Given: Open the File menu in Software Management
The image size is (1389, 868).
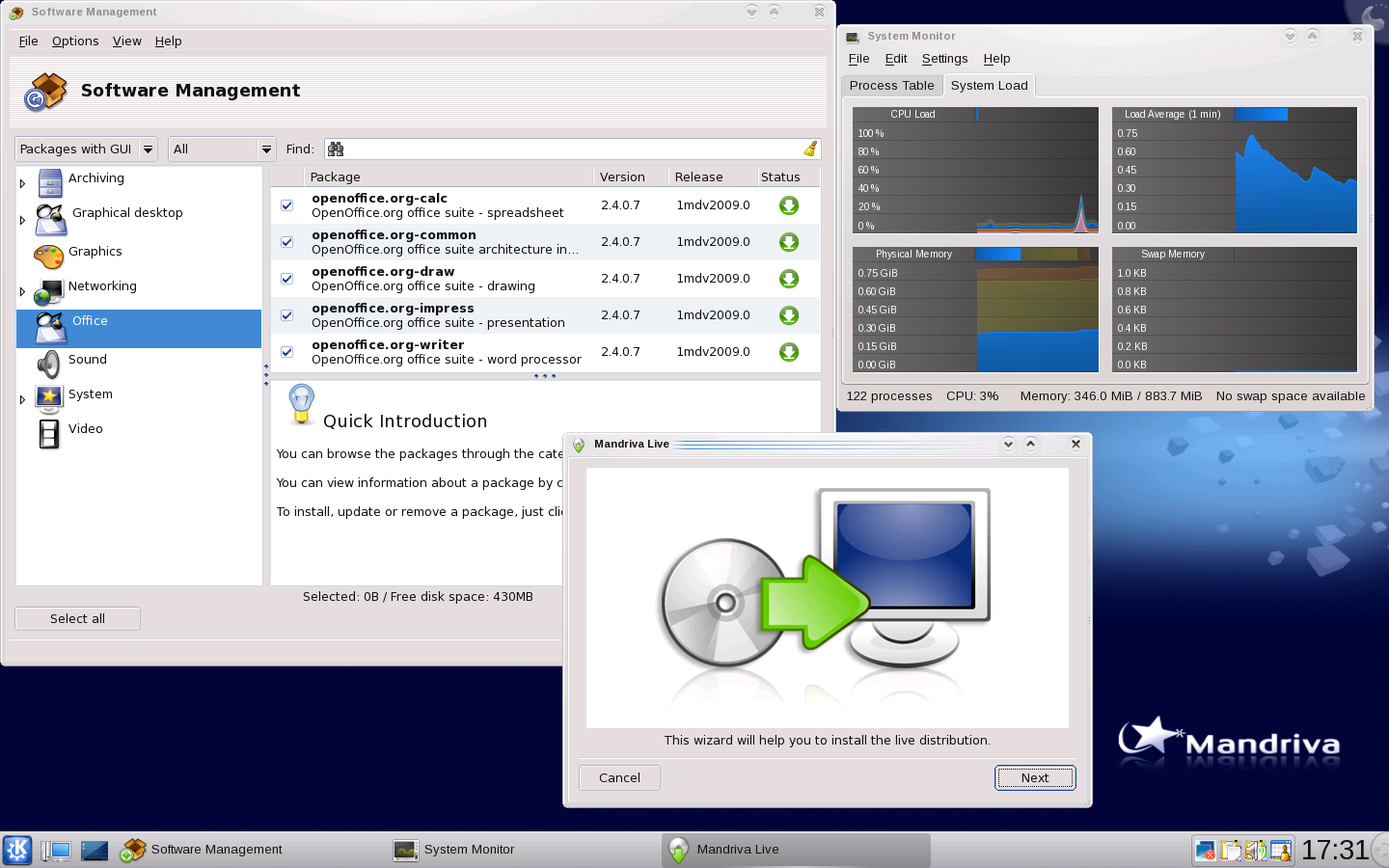Looking at the screenshot, I should point(29,41).
